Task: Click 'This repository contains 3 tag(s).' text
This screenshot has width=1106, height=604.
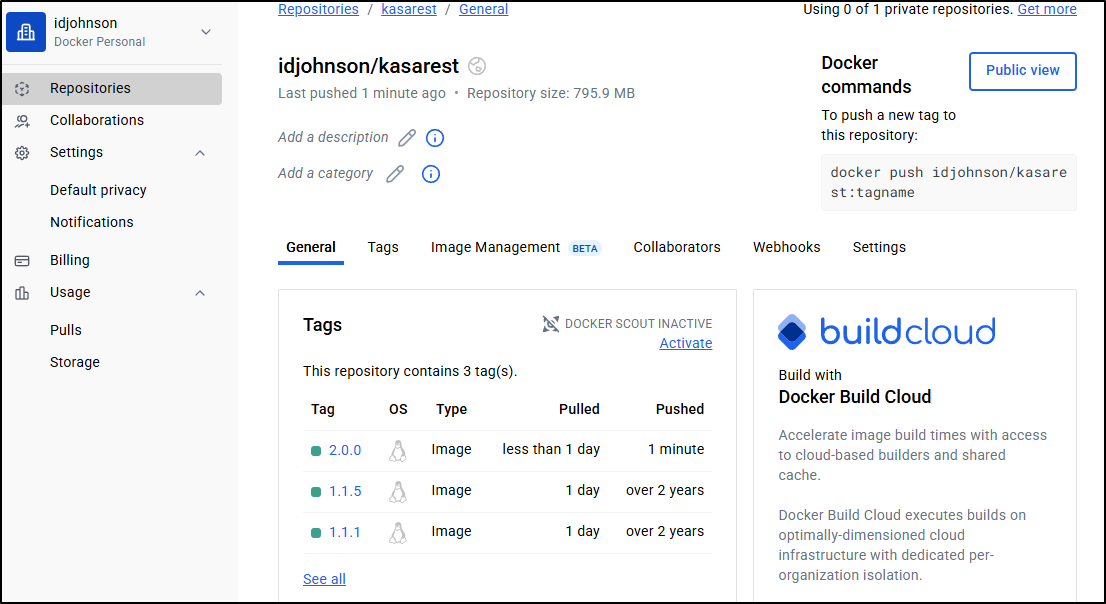Action: [x=411, y=371]
